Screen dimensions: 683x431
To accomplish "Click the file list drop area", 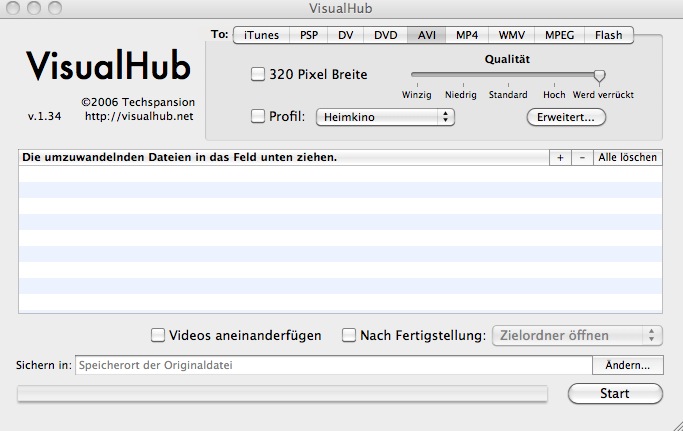I will [340, 239].
